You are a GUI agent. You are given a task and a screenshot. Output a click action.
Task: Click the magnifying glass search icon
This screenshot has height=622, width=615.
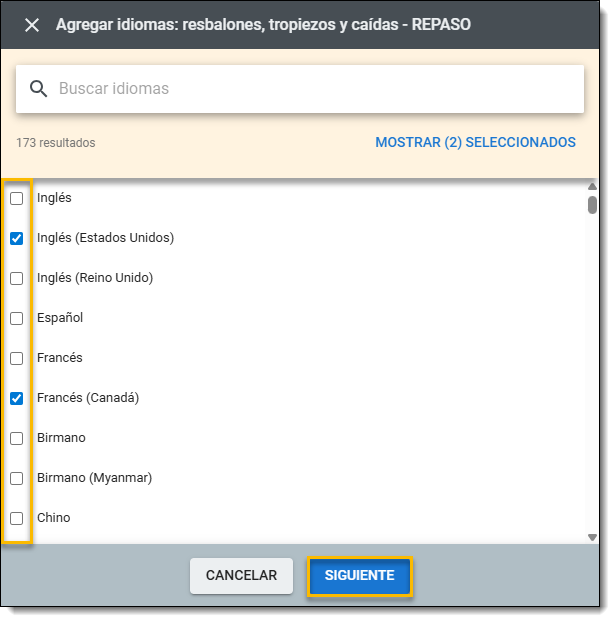point(39,89)
